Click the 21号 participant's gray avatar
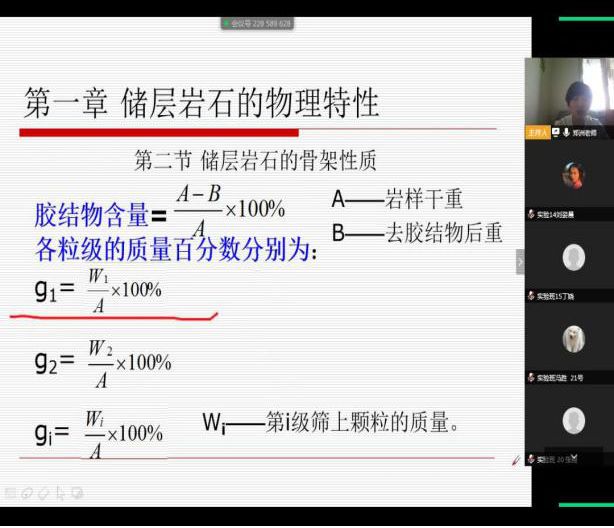Image resolution: width=614 pixels, height=528 pixels. click(x=573, y=420)
